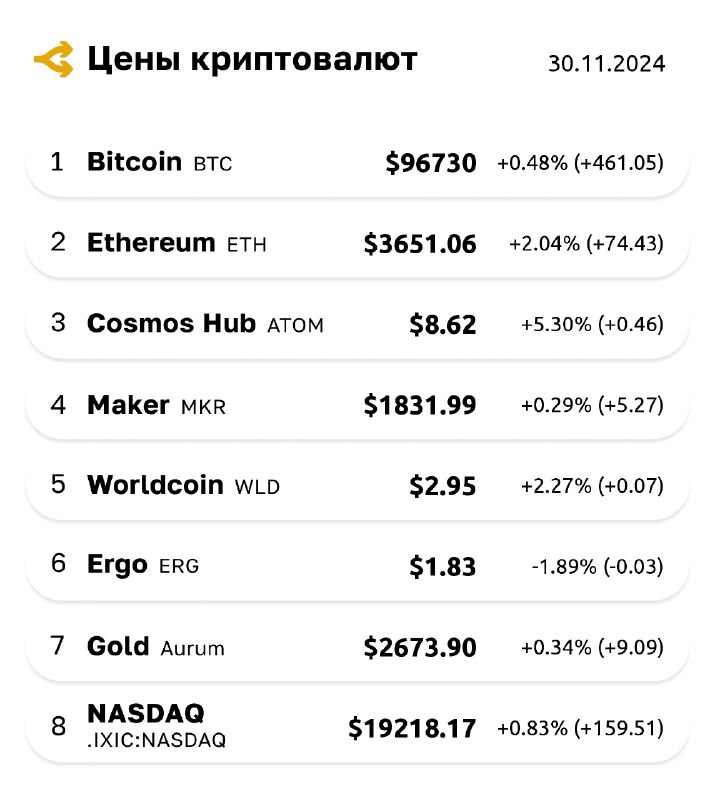
Task: Click the yellow arrows logo icon
Action: [54, 59]
